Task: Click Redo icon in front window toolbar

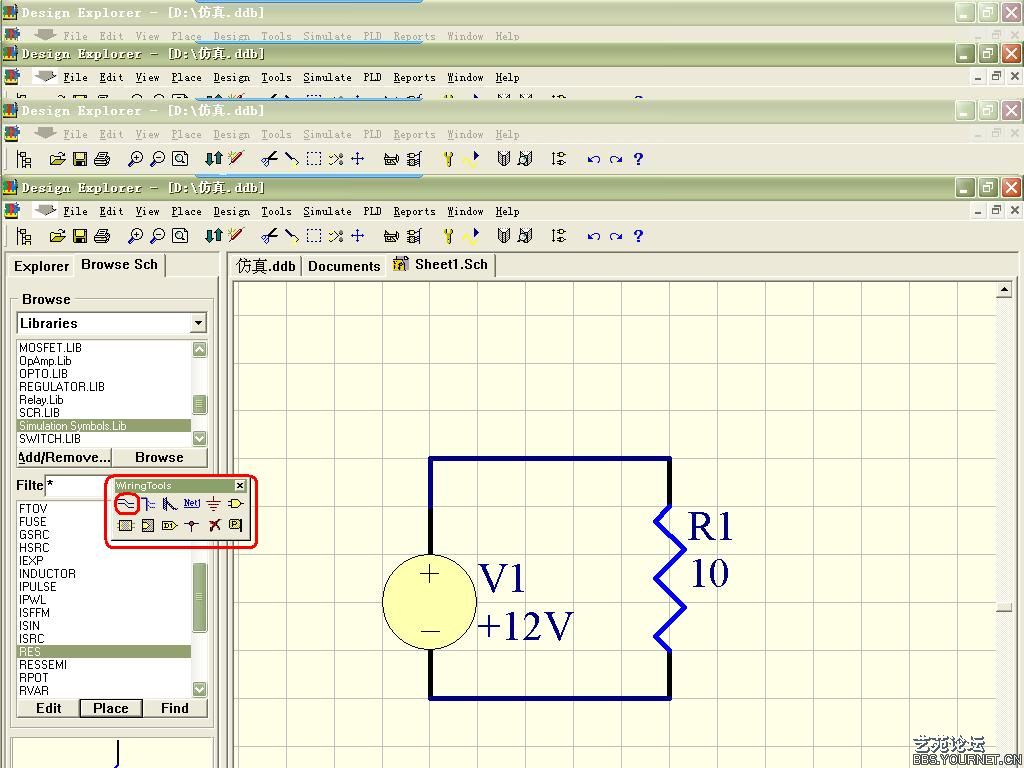Action: point(615,236)
